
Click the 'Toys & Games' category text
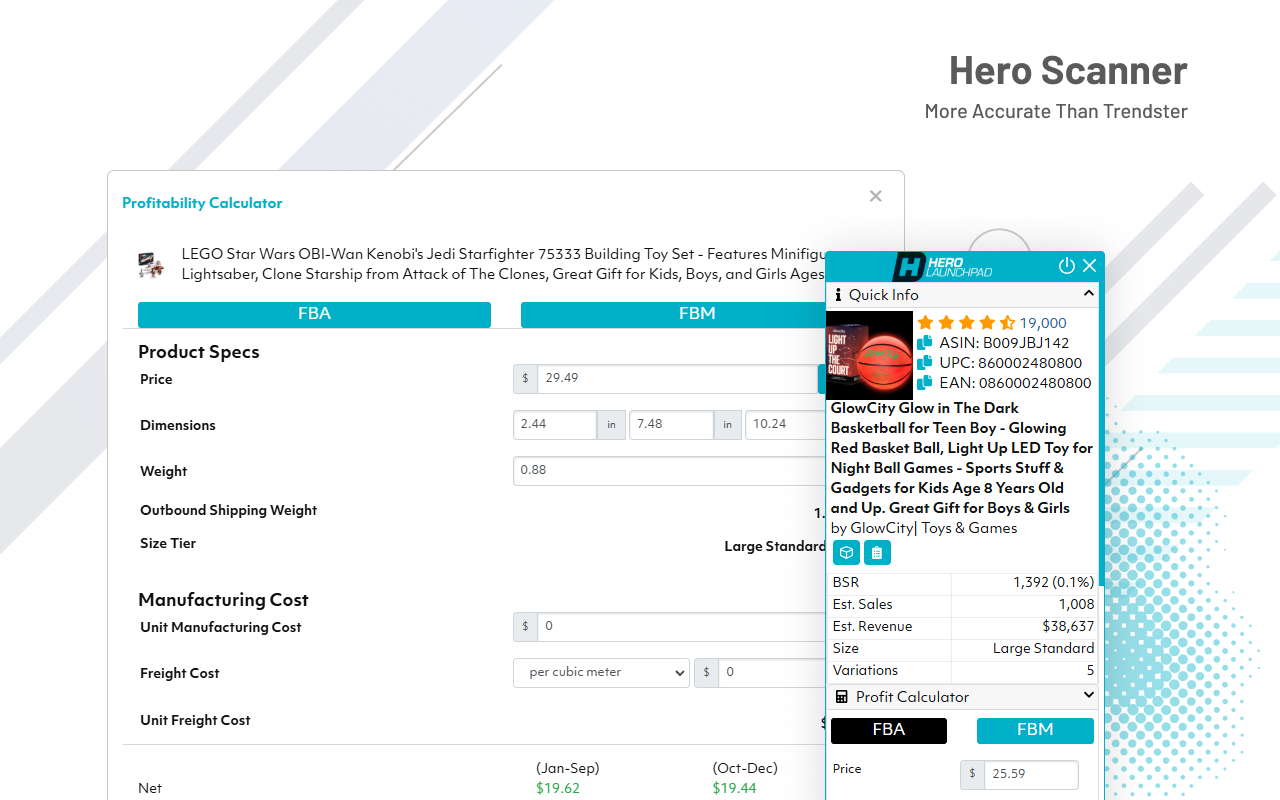click(969, 528)
